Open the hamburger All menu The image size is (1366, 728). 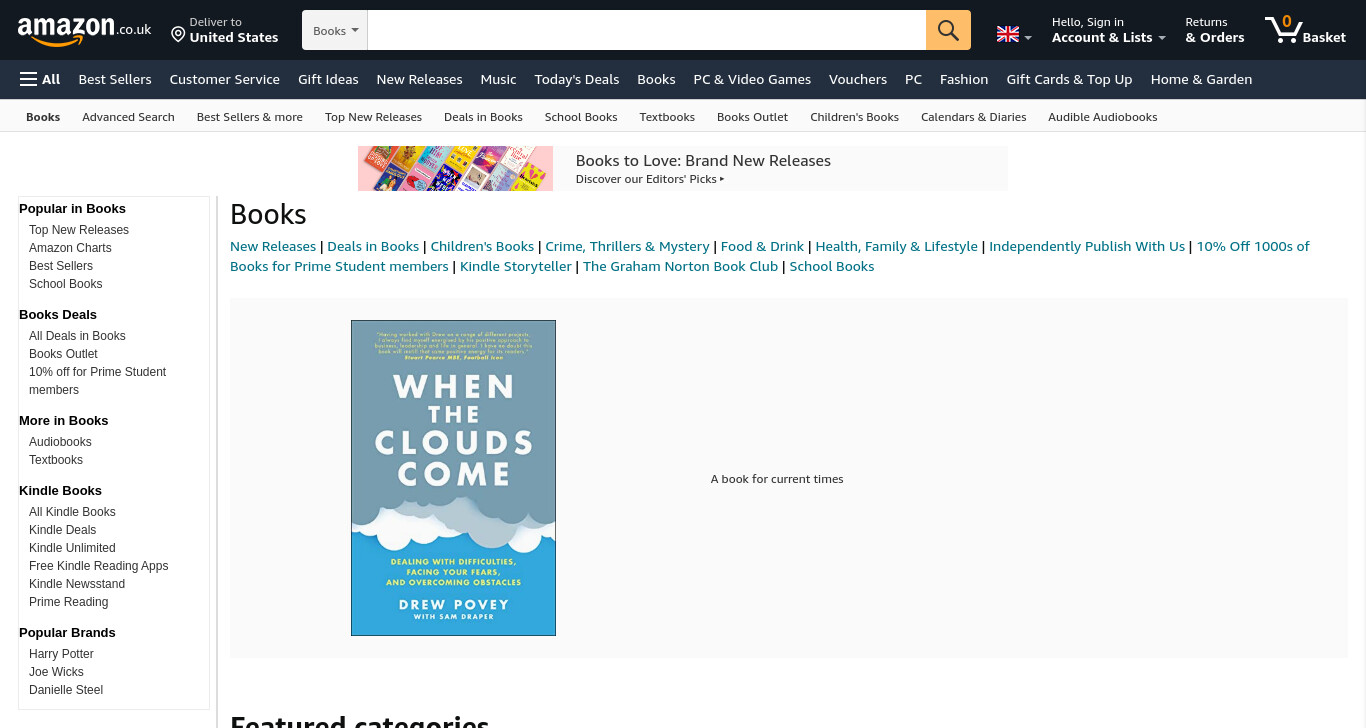(x=40, y=79)
